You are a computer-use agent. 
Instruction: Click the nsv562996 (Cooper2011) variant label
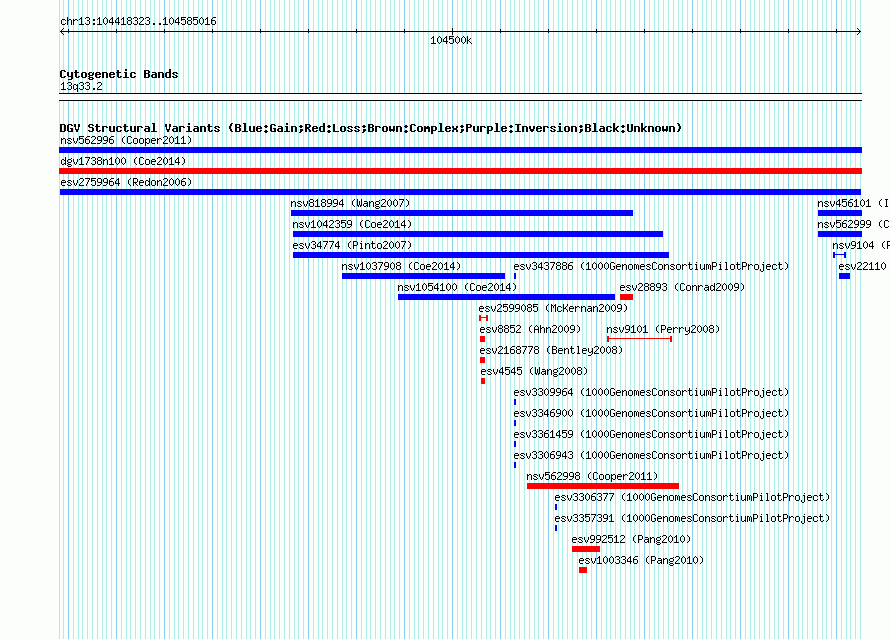pyautogui.click(x=126, y=140)
